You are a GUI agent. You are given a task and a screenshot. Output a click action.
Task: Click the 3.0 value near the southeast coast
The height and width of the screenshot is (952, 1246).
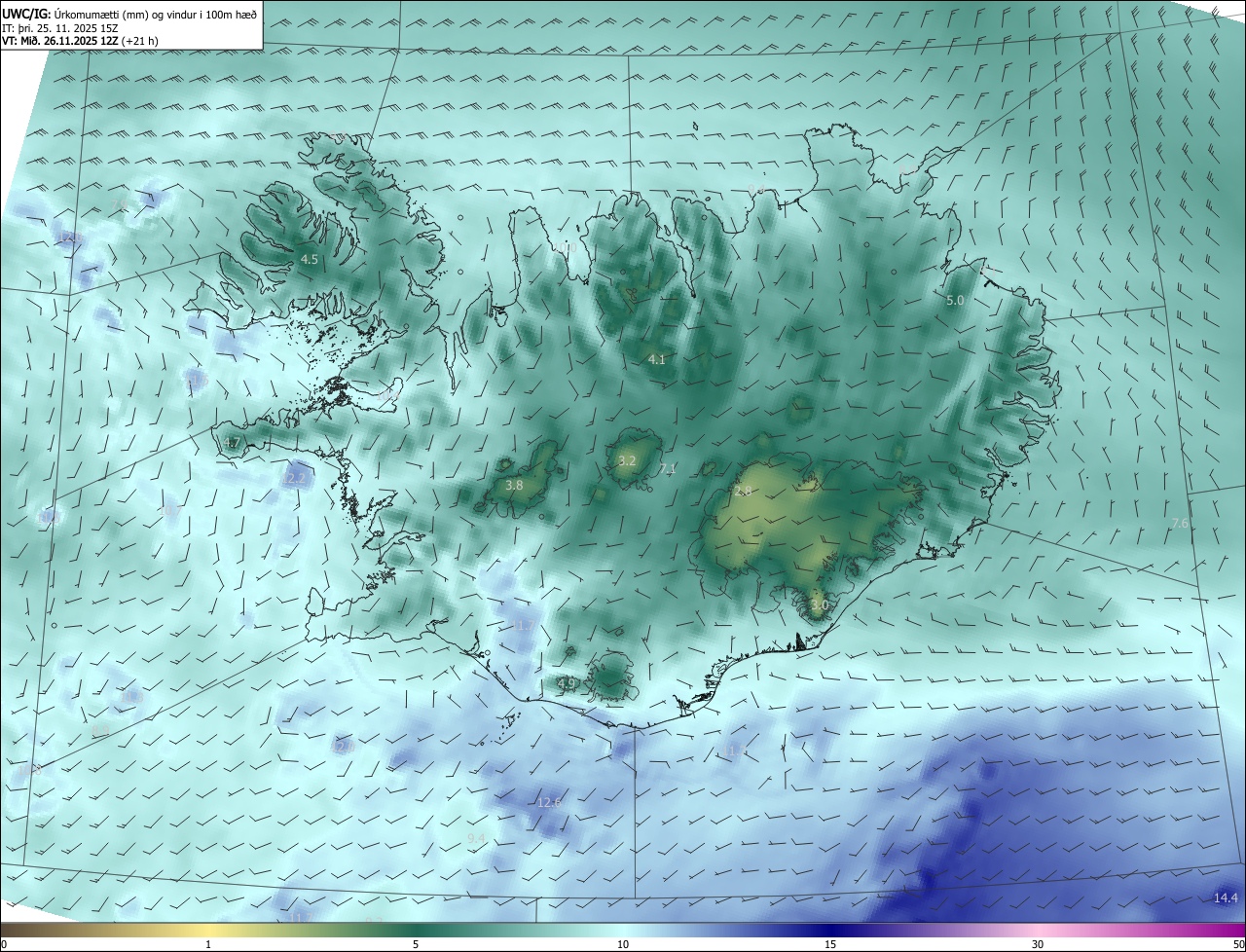pyautogui.click(x=820, y=605)
